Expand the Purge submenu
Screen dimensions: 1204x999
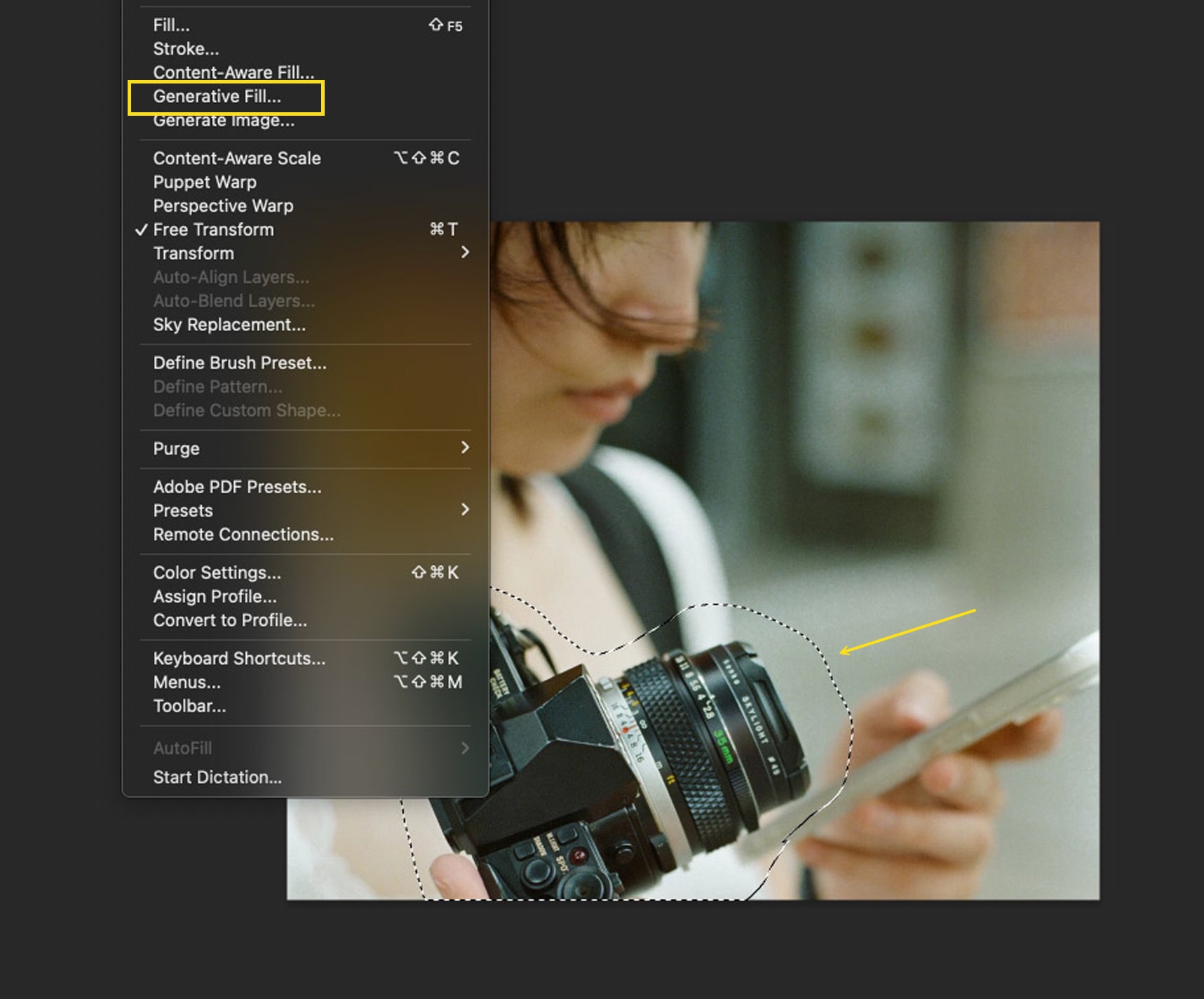point(177,449)
